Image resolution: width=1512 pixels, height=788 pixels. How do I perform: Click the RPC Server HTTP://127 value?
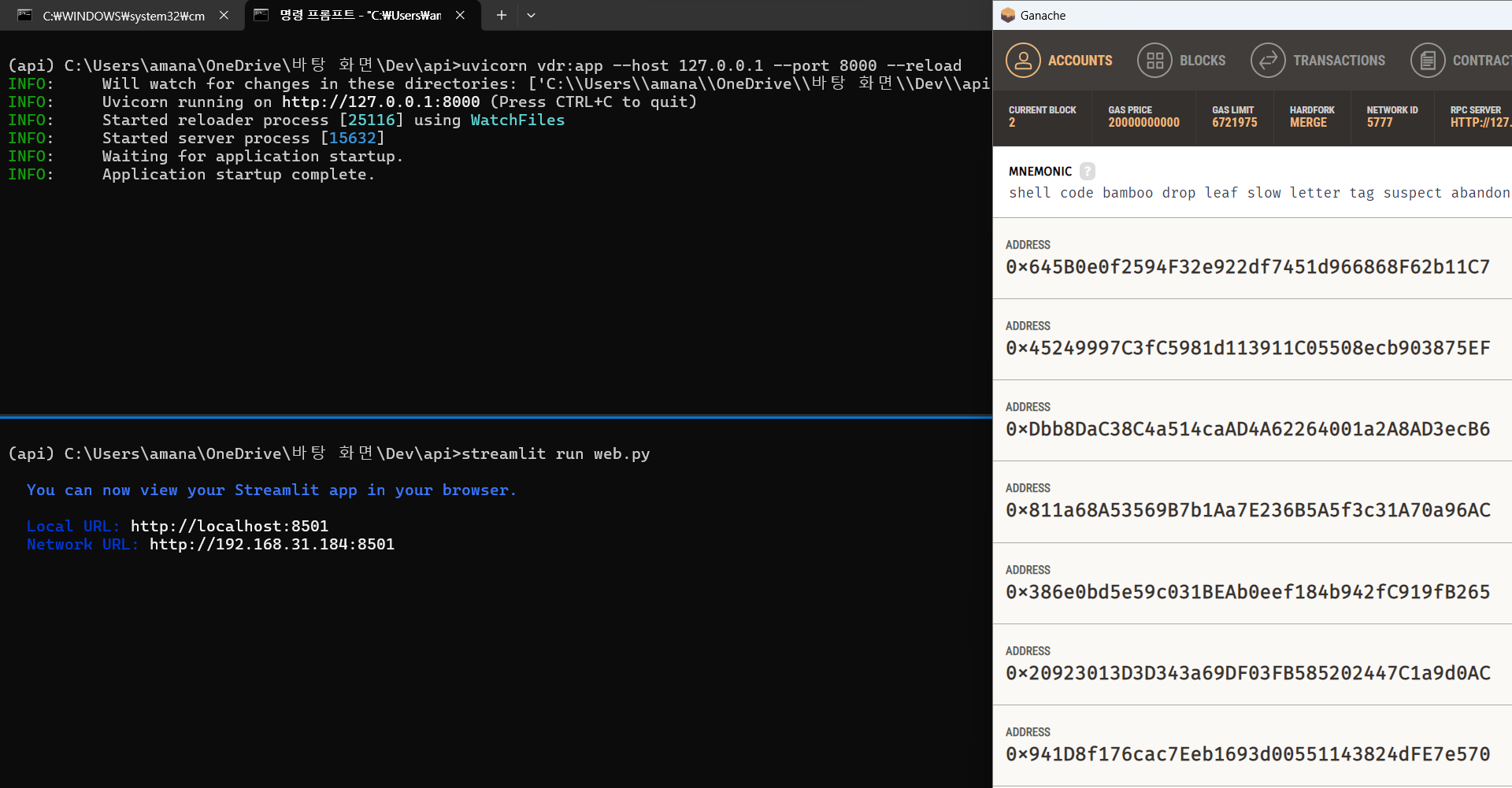[x=1480, y=123]
